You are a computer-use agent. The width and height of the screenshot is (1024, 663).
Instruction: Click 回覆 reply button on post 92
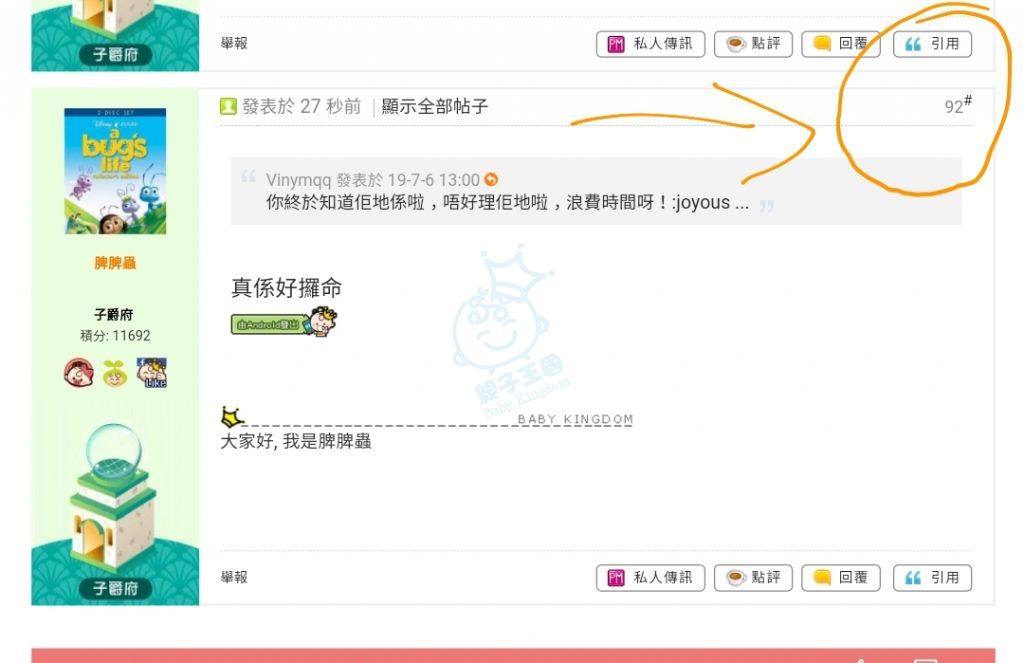coord(840,577)
